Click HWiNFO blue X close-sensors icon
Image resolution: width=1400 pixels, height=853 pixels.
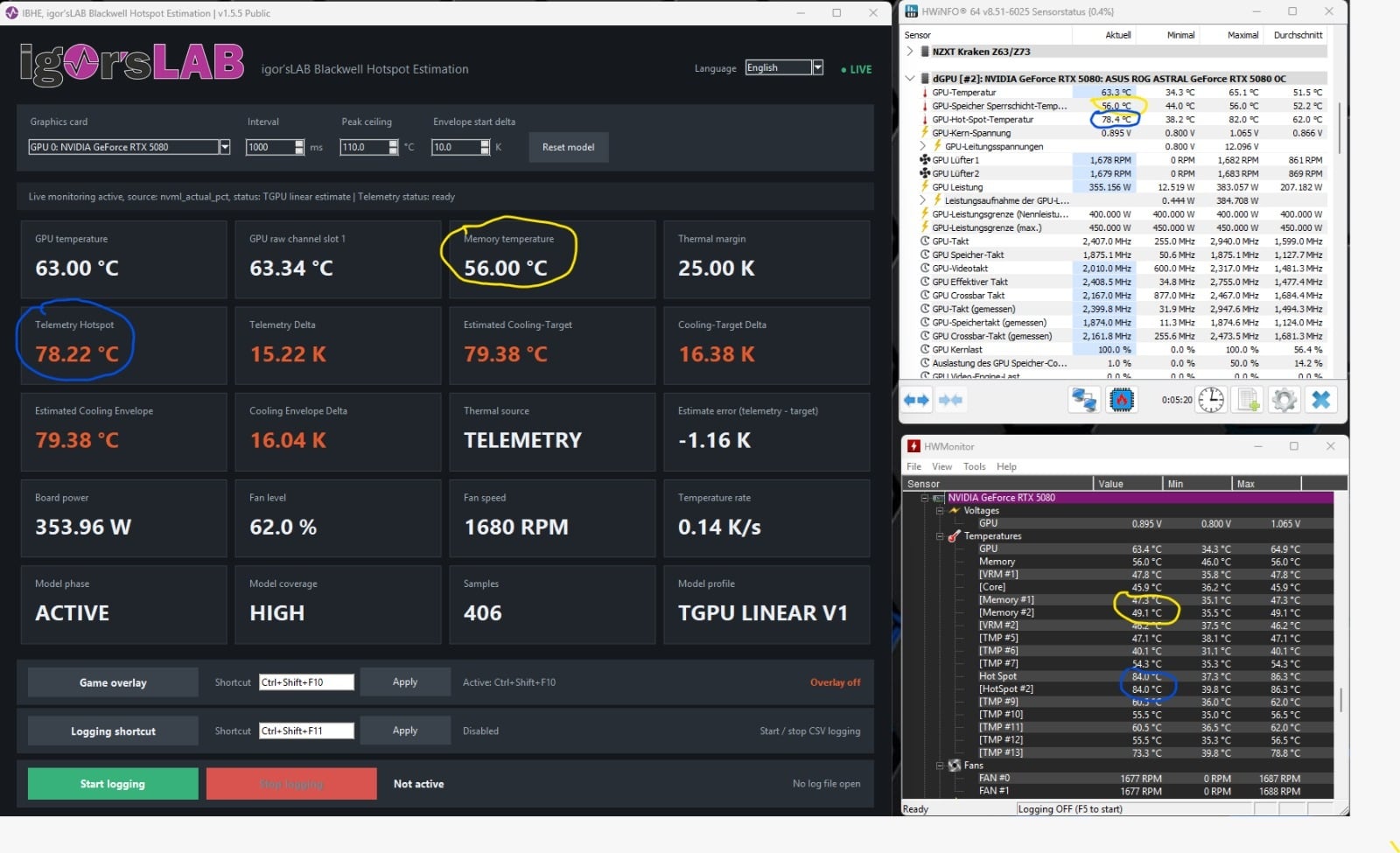click(1321, 400)
